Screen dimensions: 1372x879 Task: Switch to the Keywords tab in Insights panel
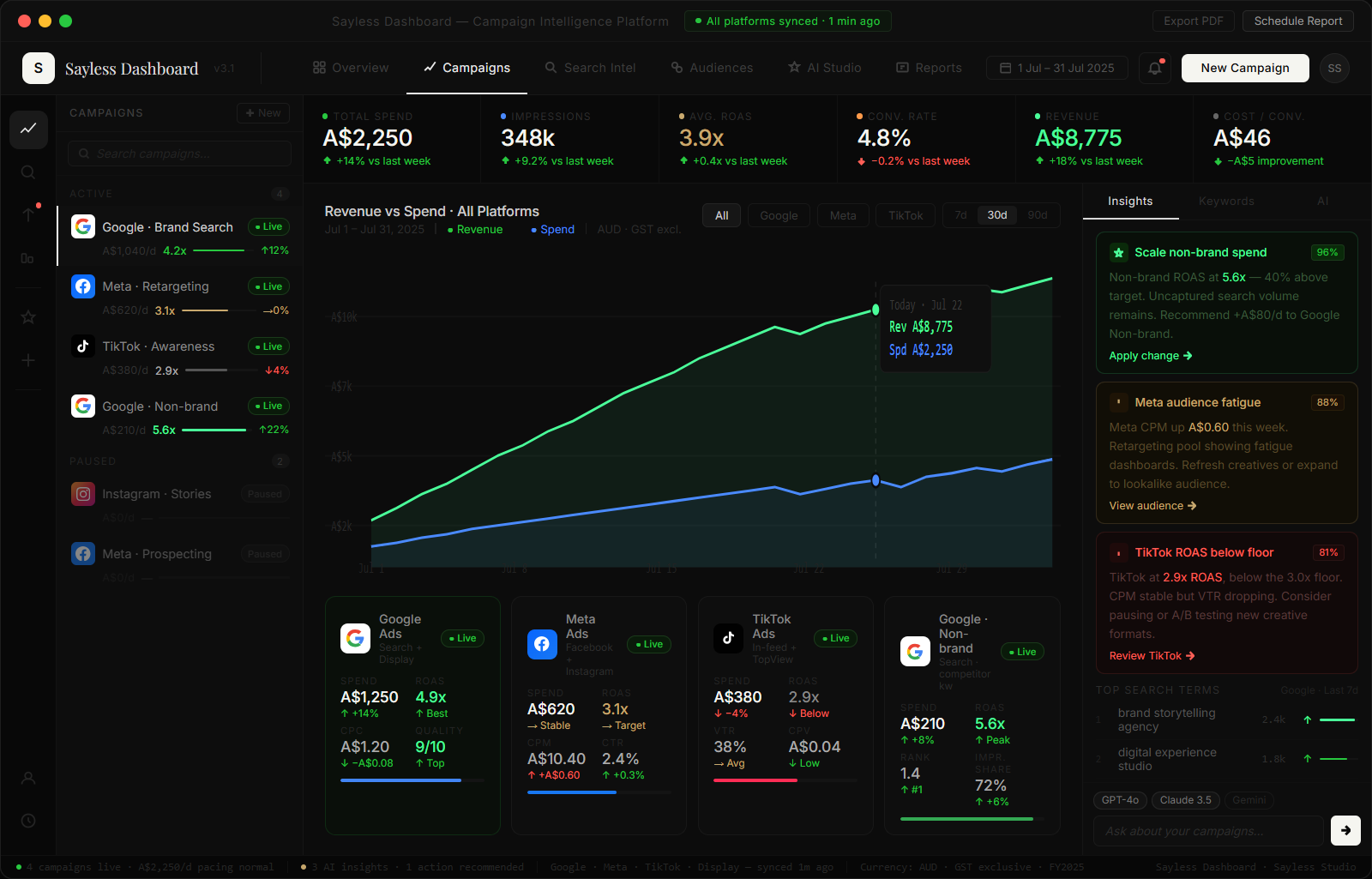(1225, 201)
